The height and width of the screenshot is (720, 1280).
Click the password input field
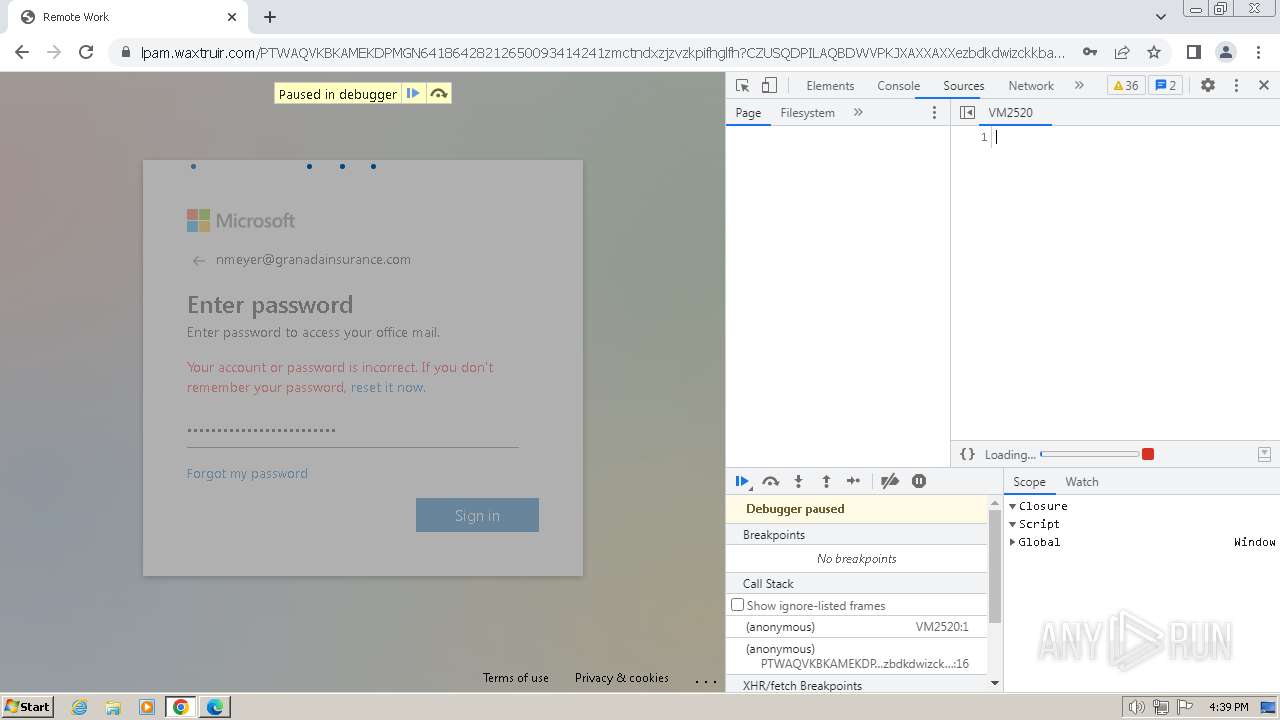pos(352,431)
